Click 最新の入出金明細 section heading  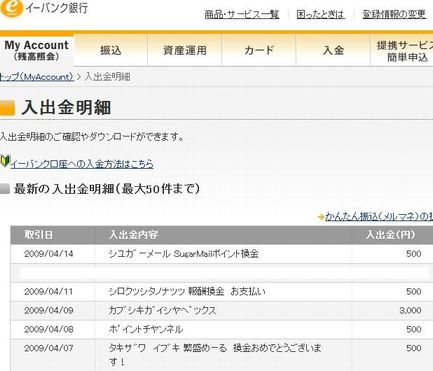point(107,189)
